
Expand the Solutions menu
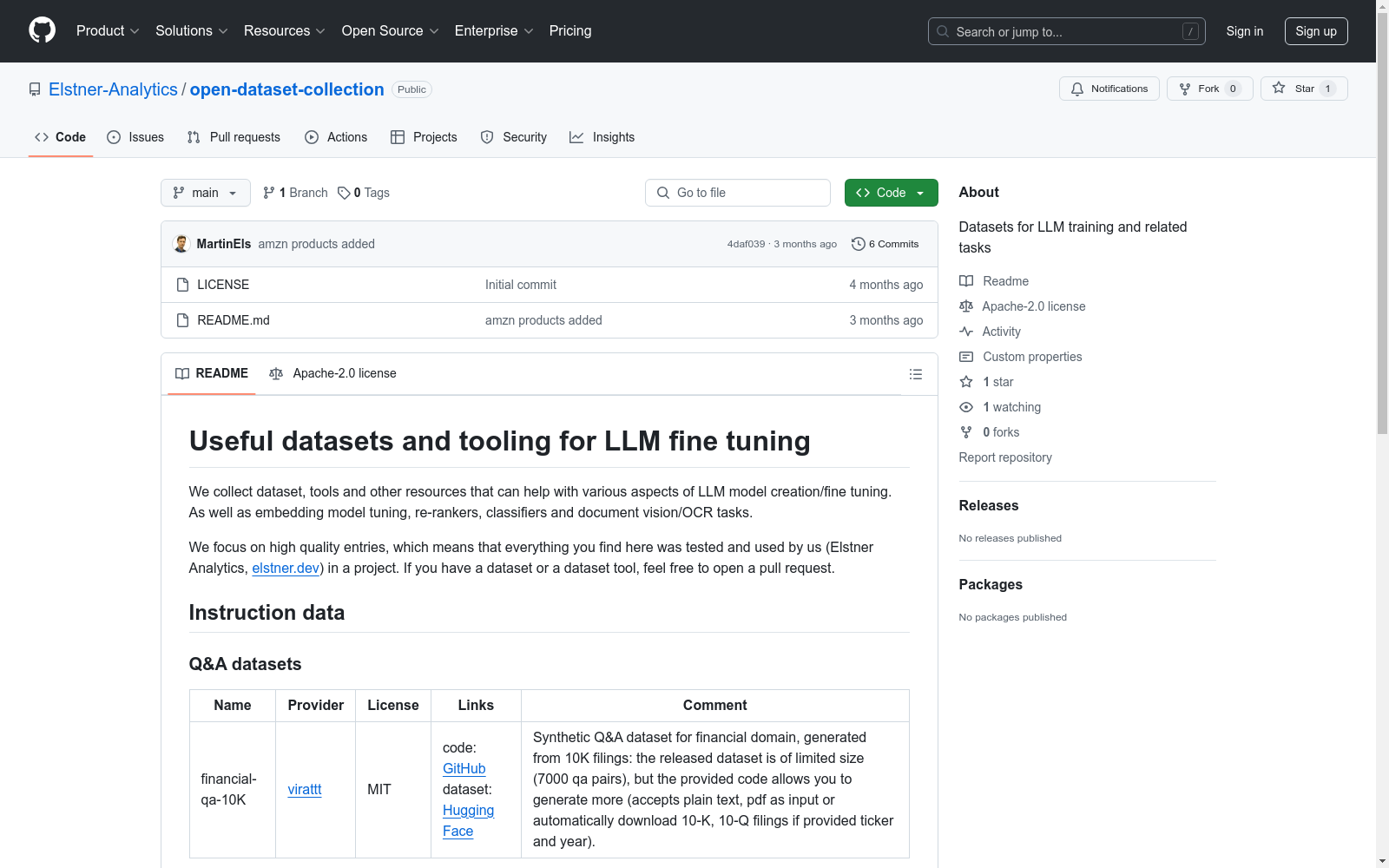192,31
